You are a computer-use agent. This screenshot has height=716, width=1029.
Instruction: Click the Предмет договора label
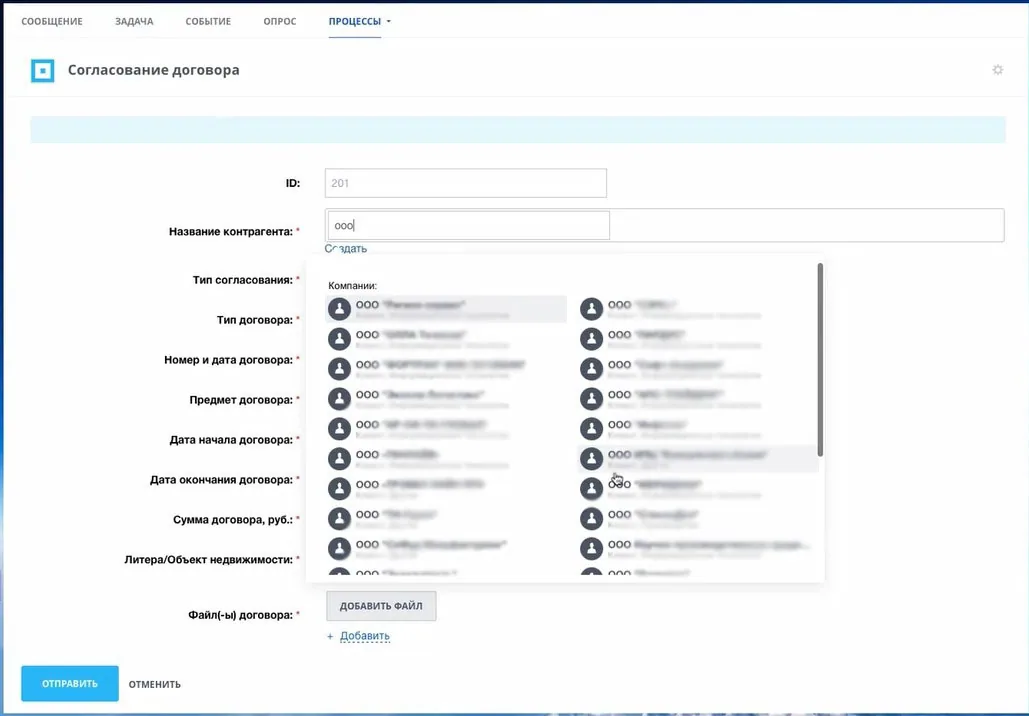tap(241, 400)
